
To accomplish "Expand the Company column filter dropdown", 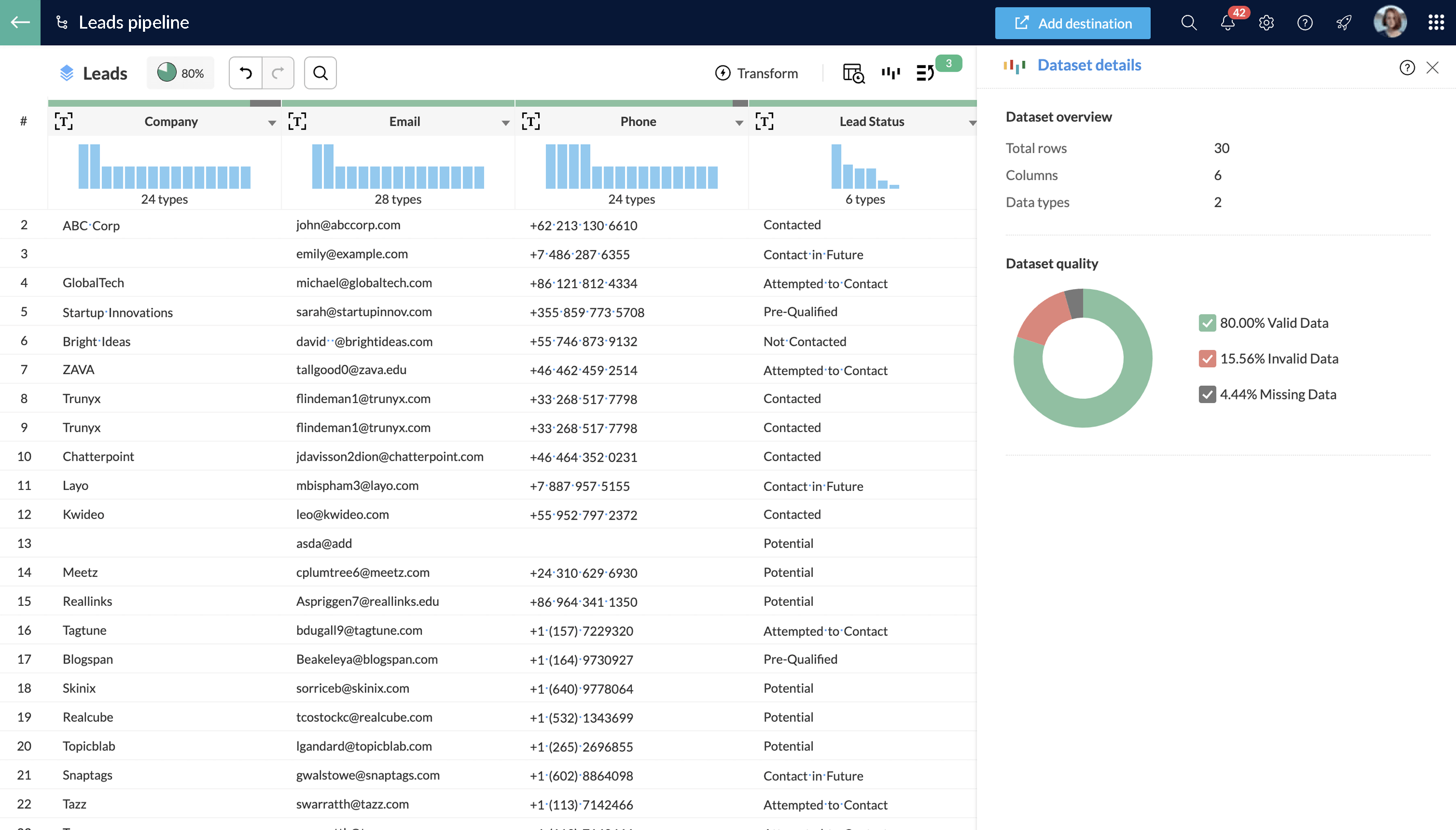I will coord(270,121).
